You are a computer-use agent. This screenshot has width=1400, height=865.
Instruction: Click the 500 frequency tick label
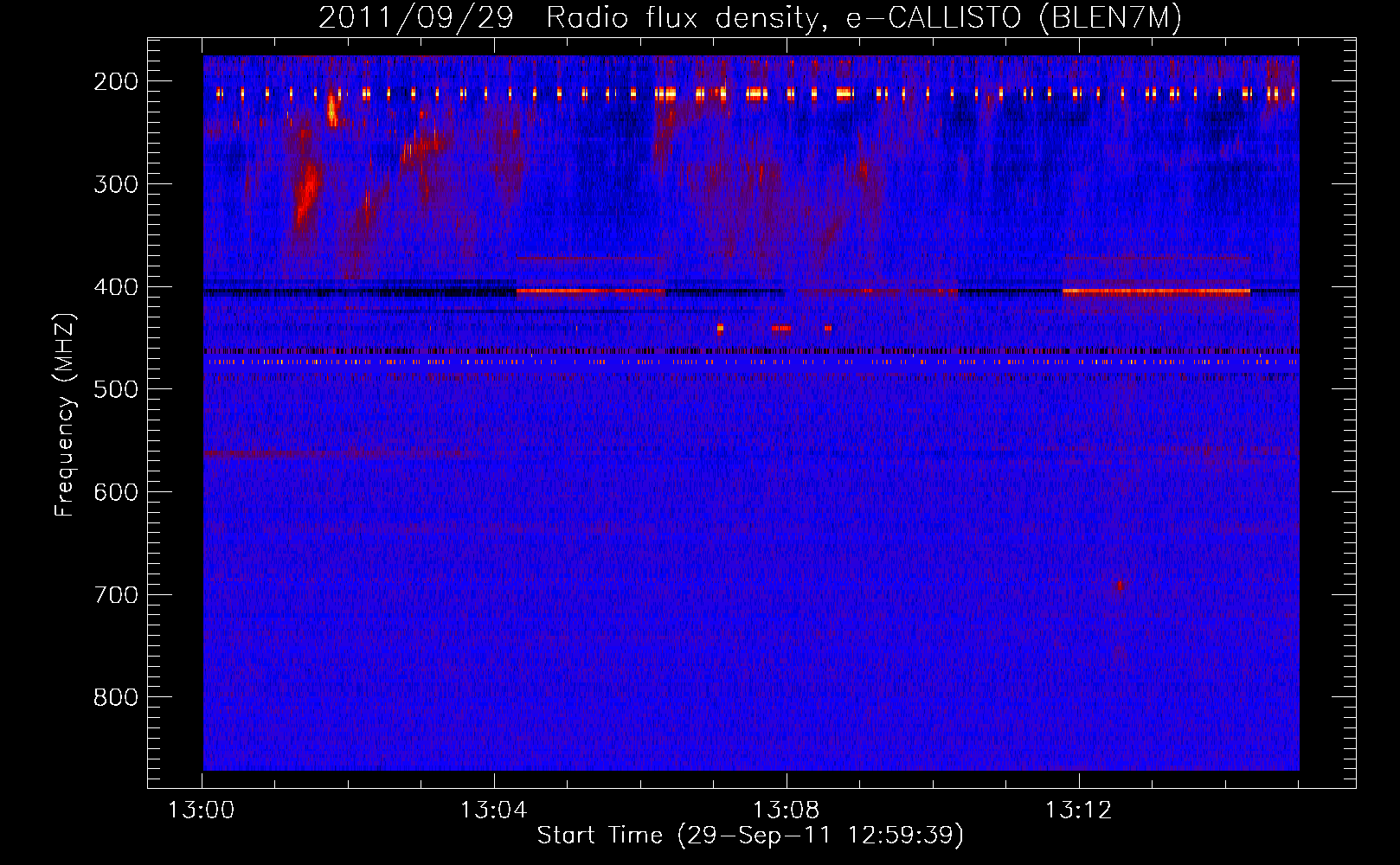tap(116, 389)
